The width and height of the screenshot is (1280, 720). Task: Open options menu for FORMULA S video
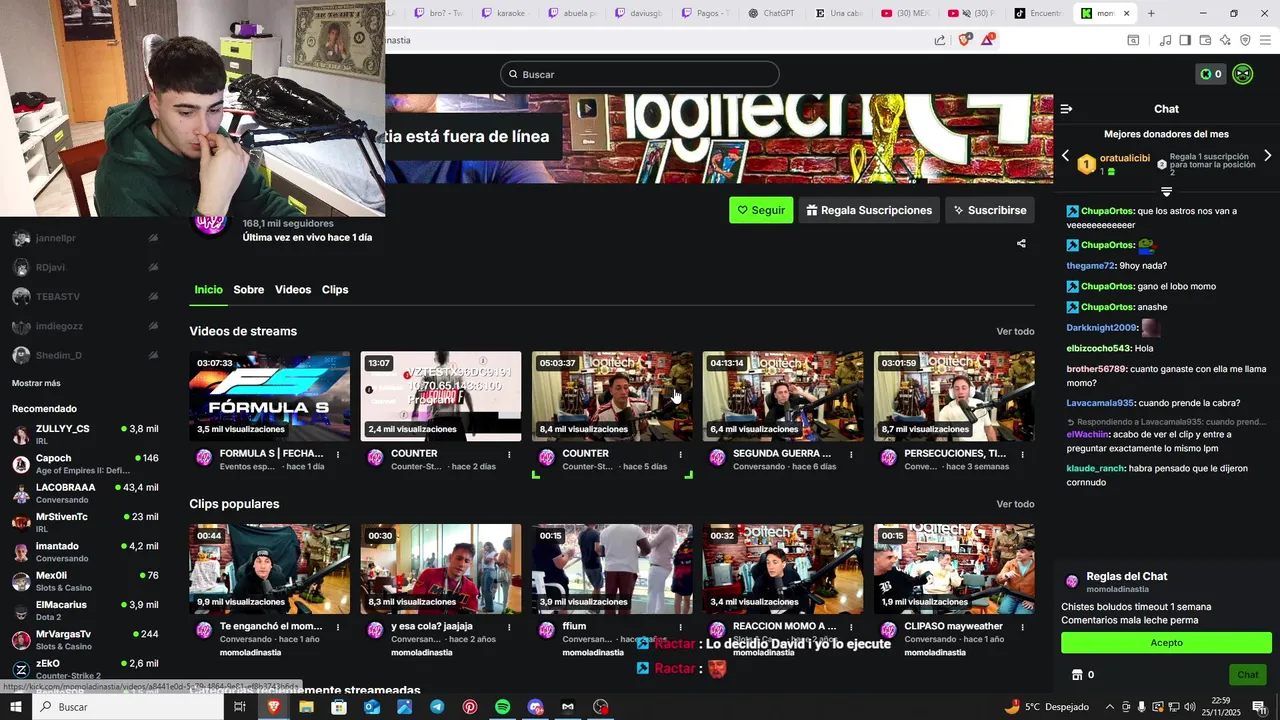(x=338, y=454)
